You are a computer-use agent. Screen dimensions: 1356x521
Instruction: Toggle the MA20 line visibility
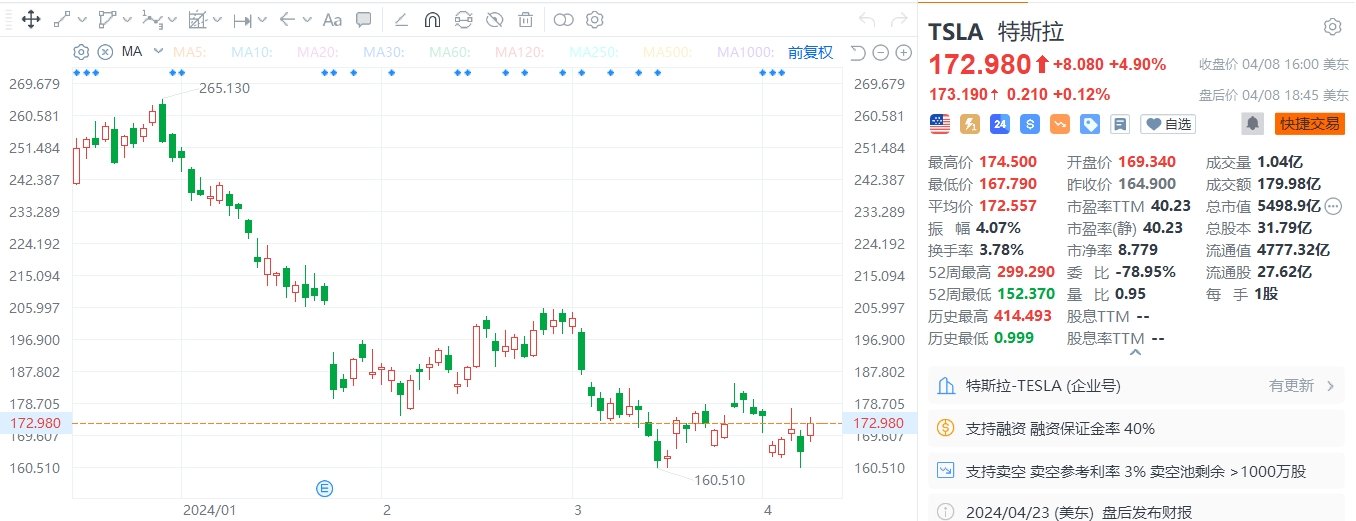coord(319,52)
